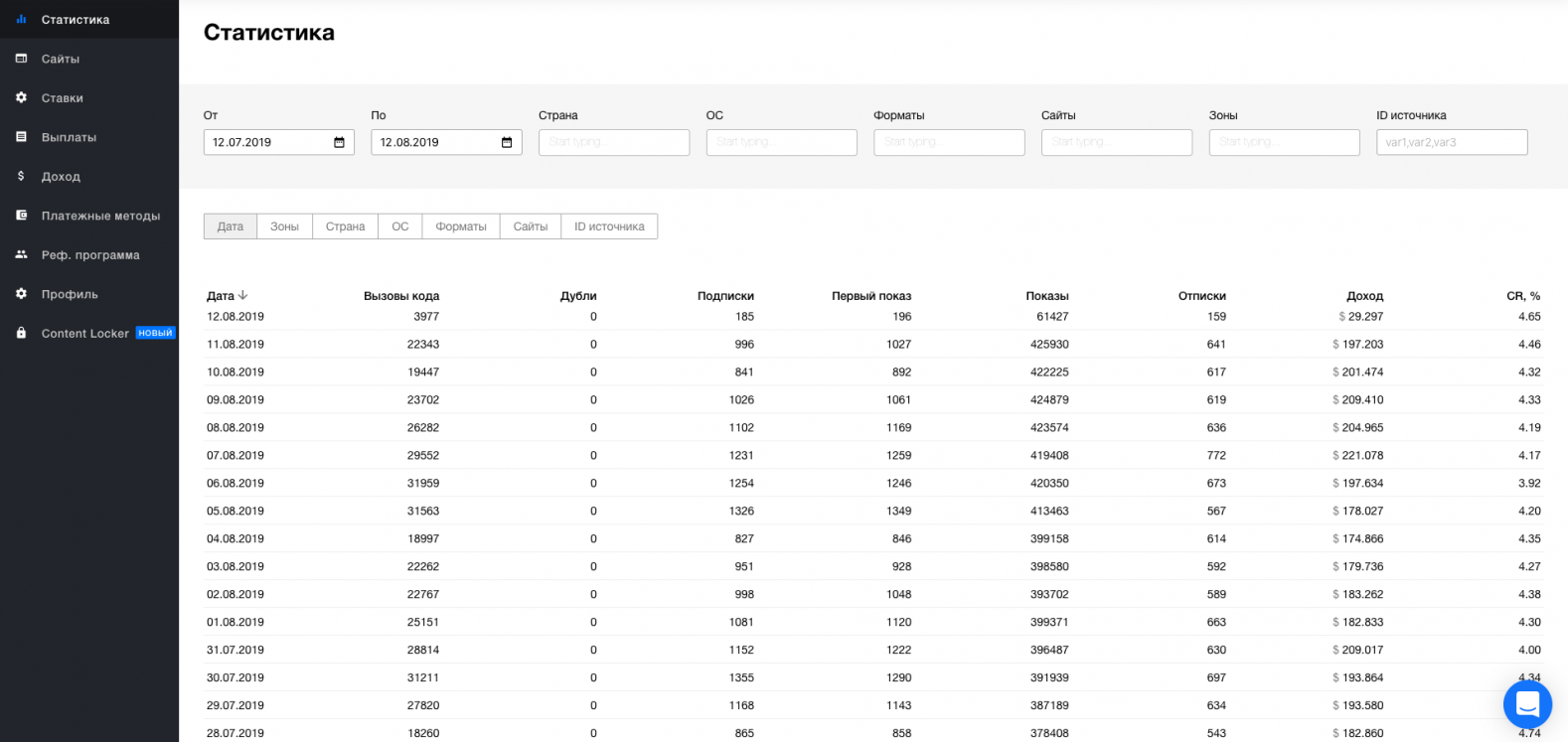The width and height of the screenshot is (1568, 742).
Task: Go to Профиль in the sidebar
Action: coord(70,294)
